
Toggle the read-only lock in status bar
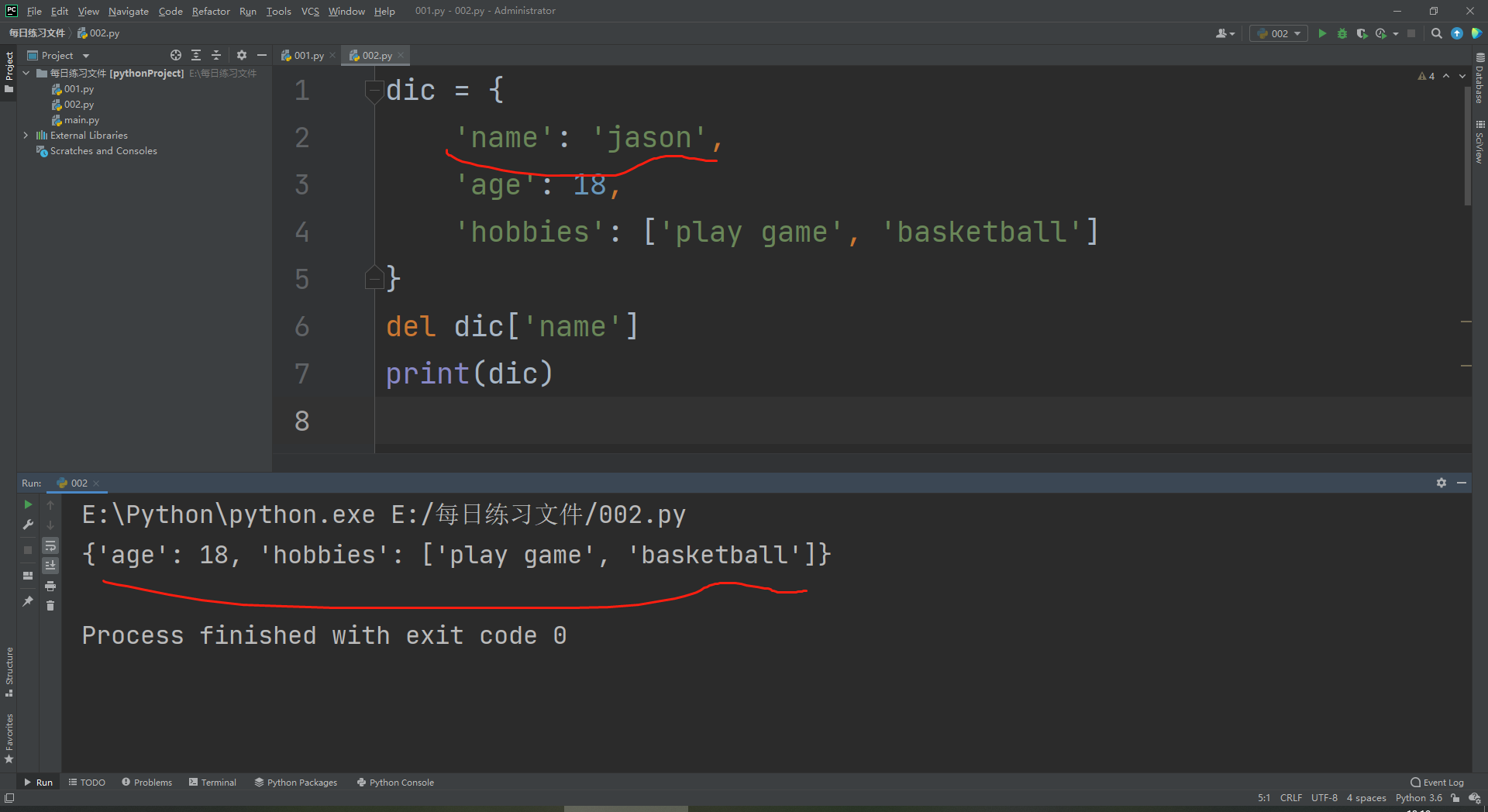(x=1455, y=798)
